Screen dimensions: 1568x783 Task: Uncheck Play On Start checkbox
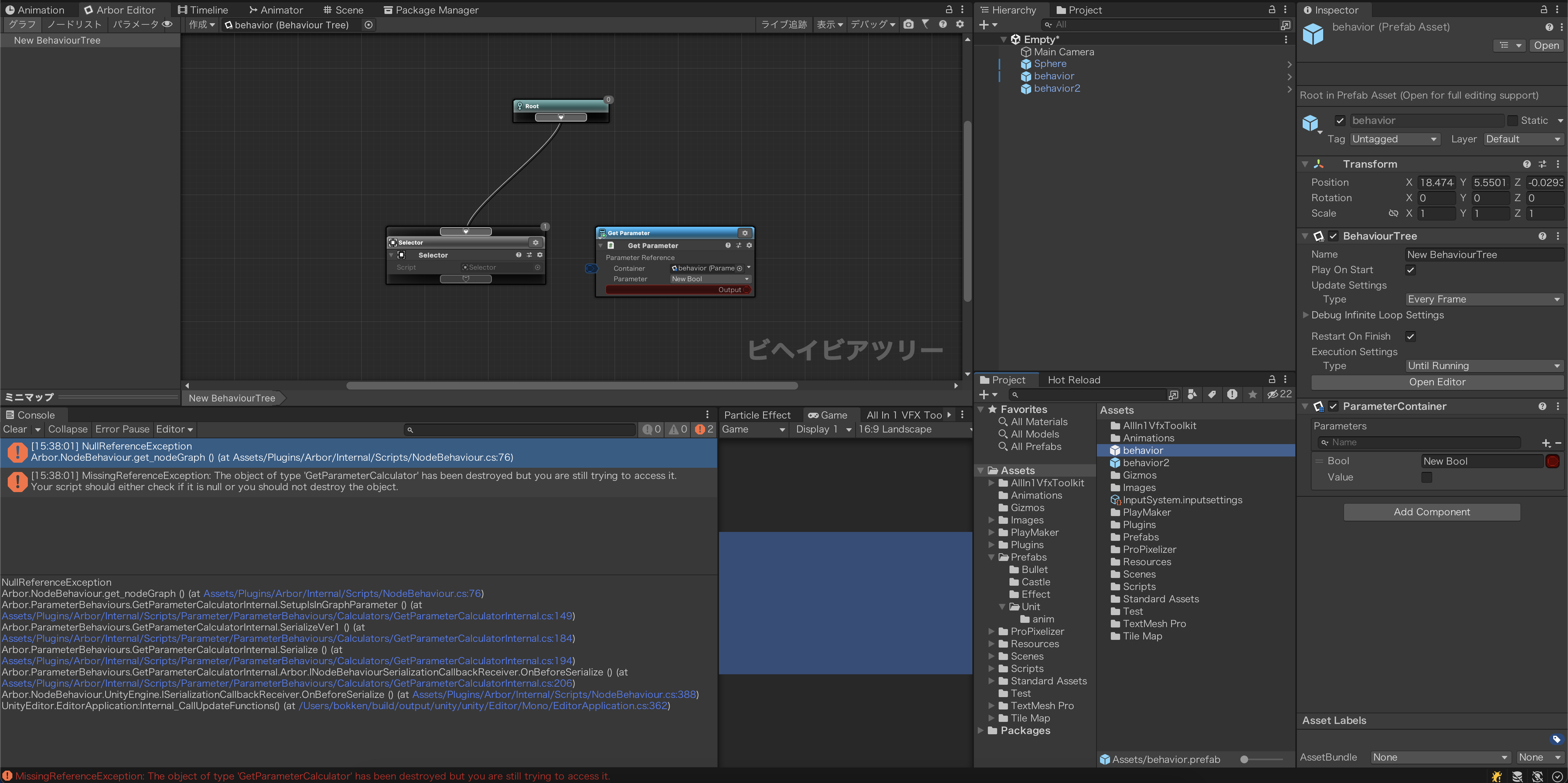[x=1410, y=270]
